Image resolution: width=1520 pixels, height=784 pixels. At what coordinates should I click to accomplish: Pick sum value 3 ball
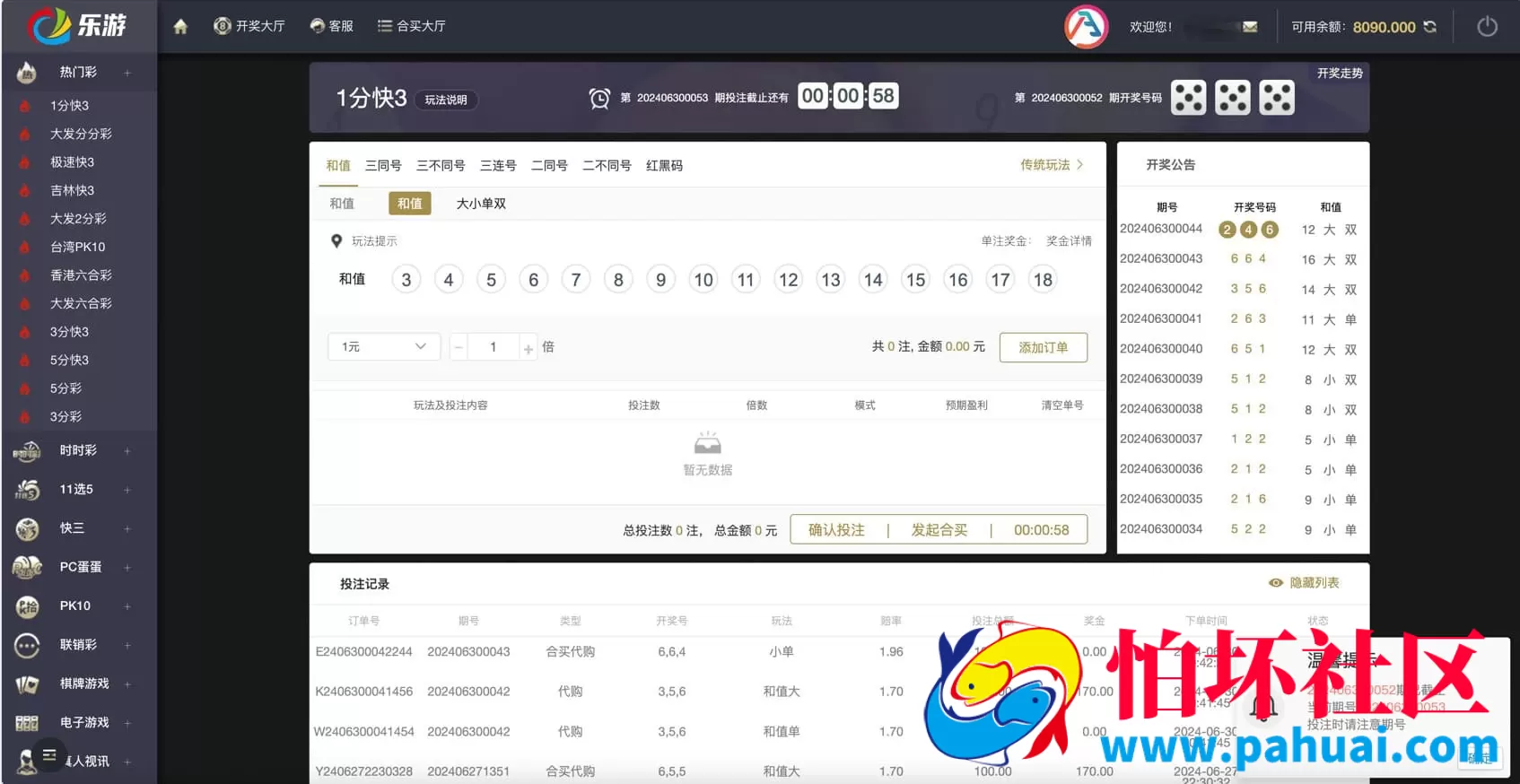[406, 280]
